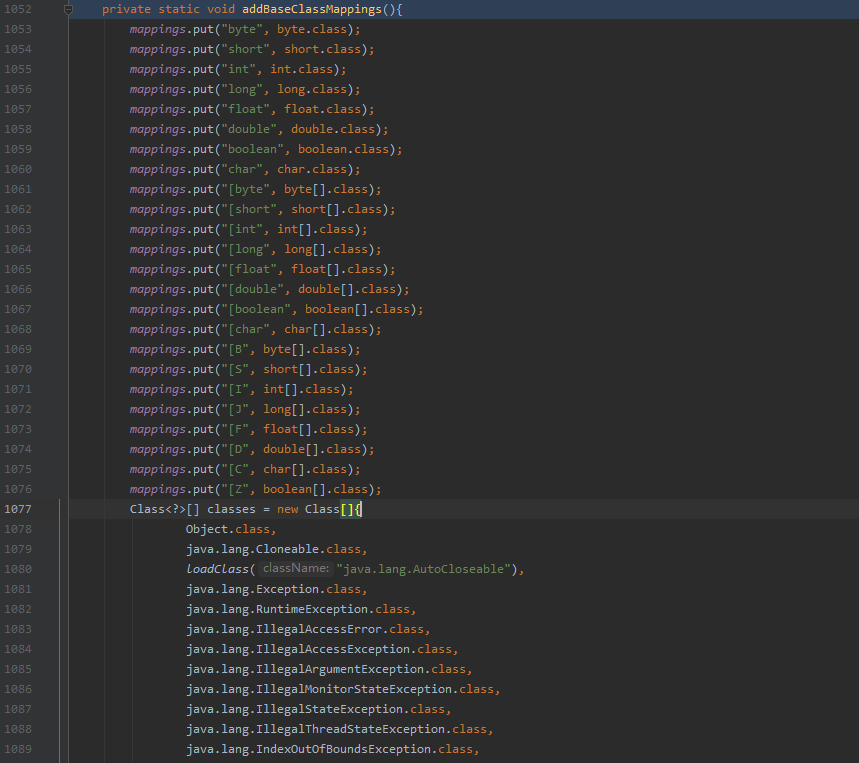Click gutter line number 1085
This screenshot has height=763, width=859.
coord(18,669)
